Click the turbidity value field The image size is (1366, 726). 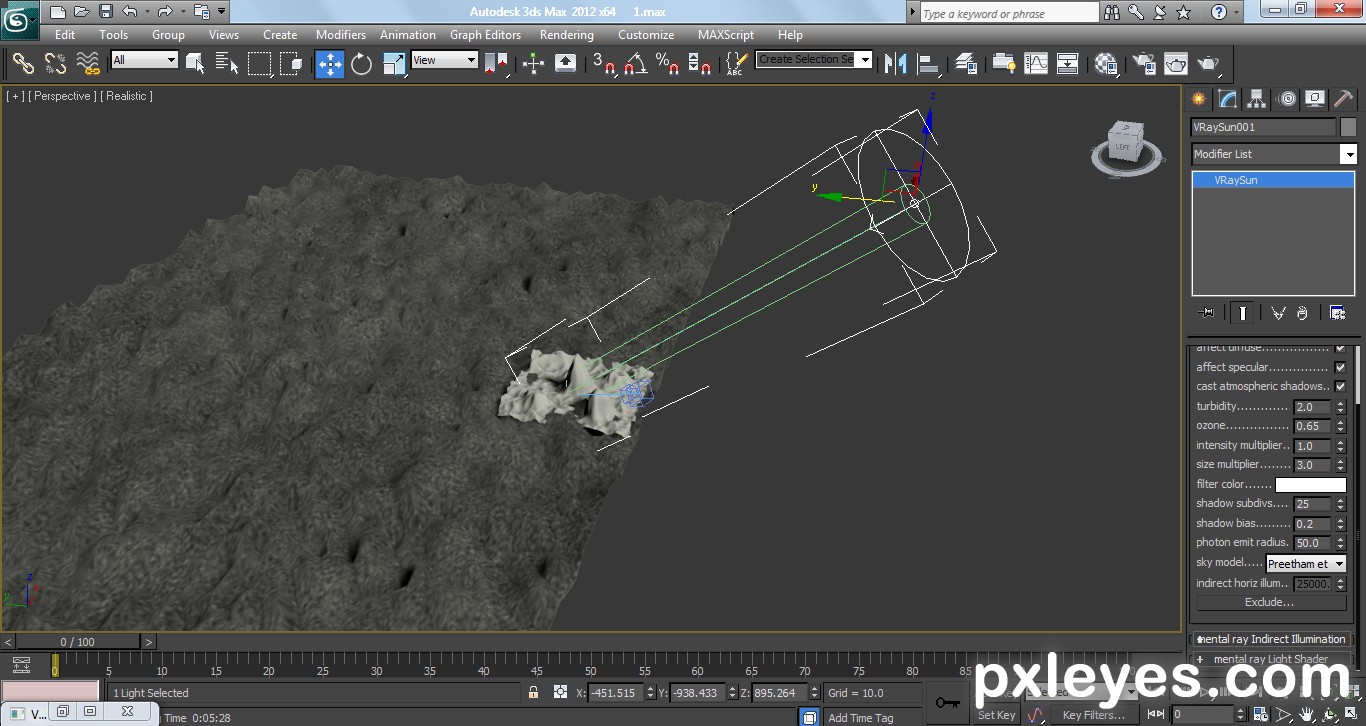[x=1312, y=407]
